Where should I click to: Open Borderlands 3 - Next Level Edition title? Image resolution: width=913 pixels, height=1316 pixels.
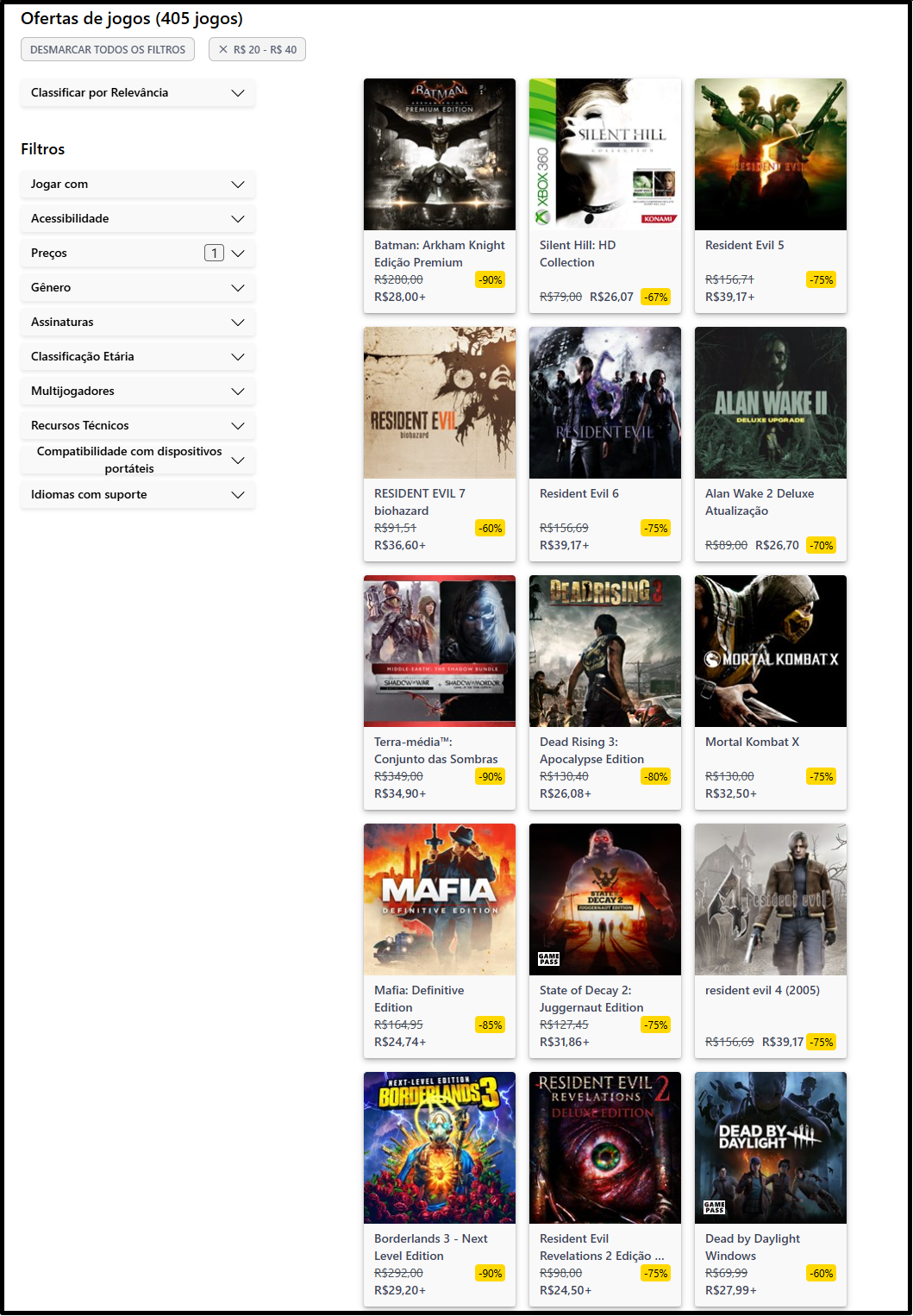431,1247
